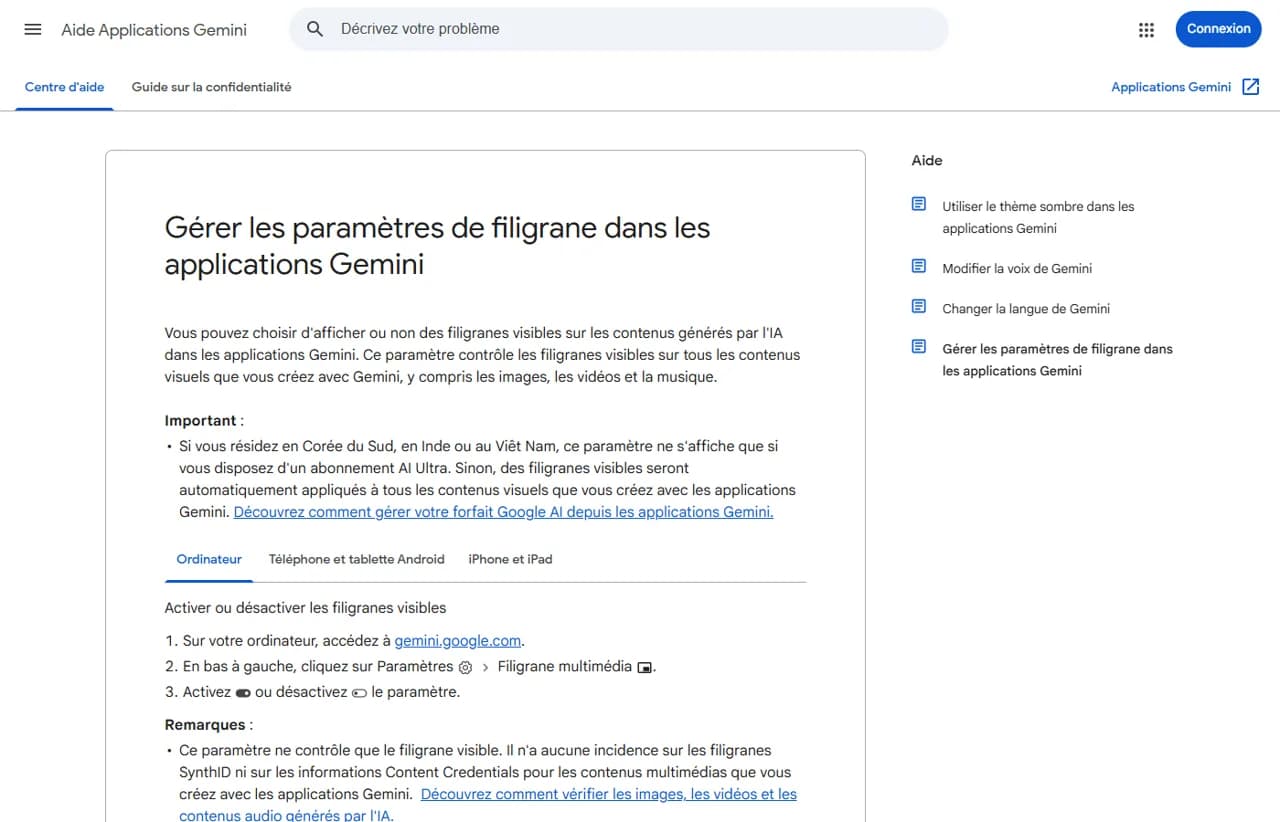Click the activated toggle icon in step 3
Image resolution: width=1280 pixels, height=822 pixels.
click(243, 693)
